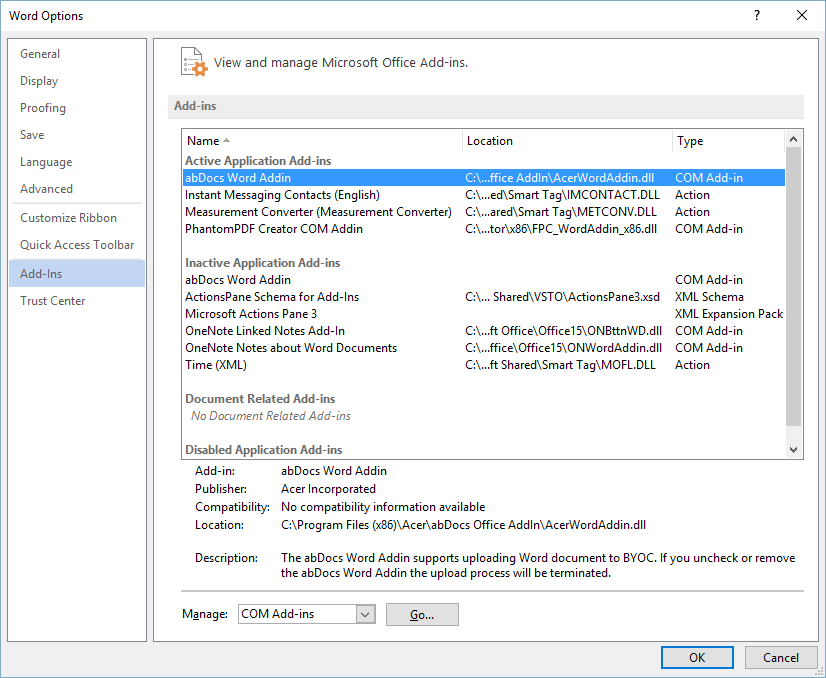Click the Add-ins gear page icon

193,62
